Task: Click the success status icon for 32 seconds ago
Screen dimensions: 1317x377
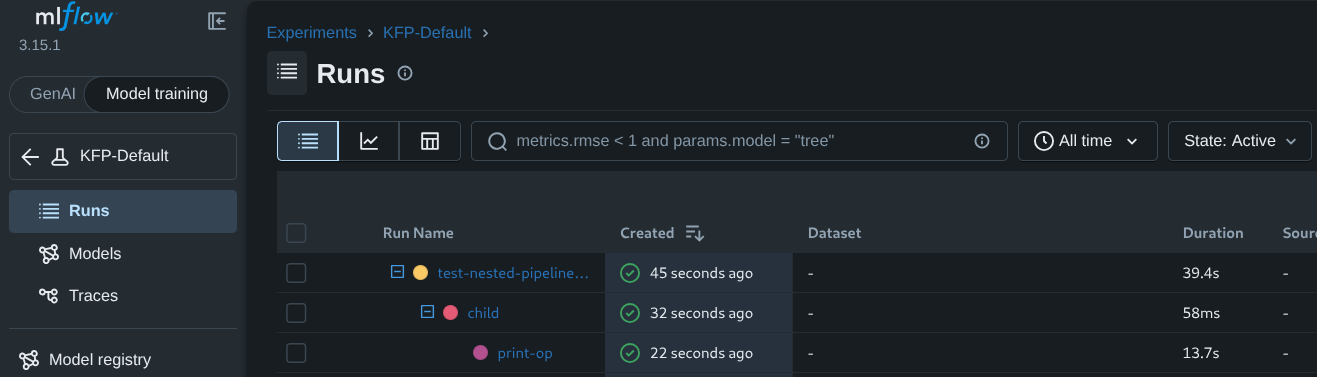Action: (x=630, y=313)
